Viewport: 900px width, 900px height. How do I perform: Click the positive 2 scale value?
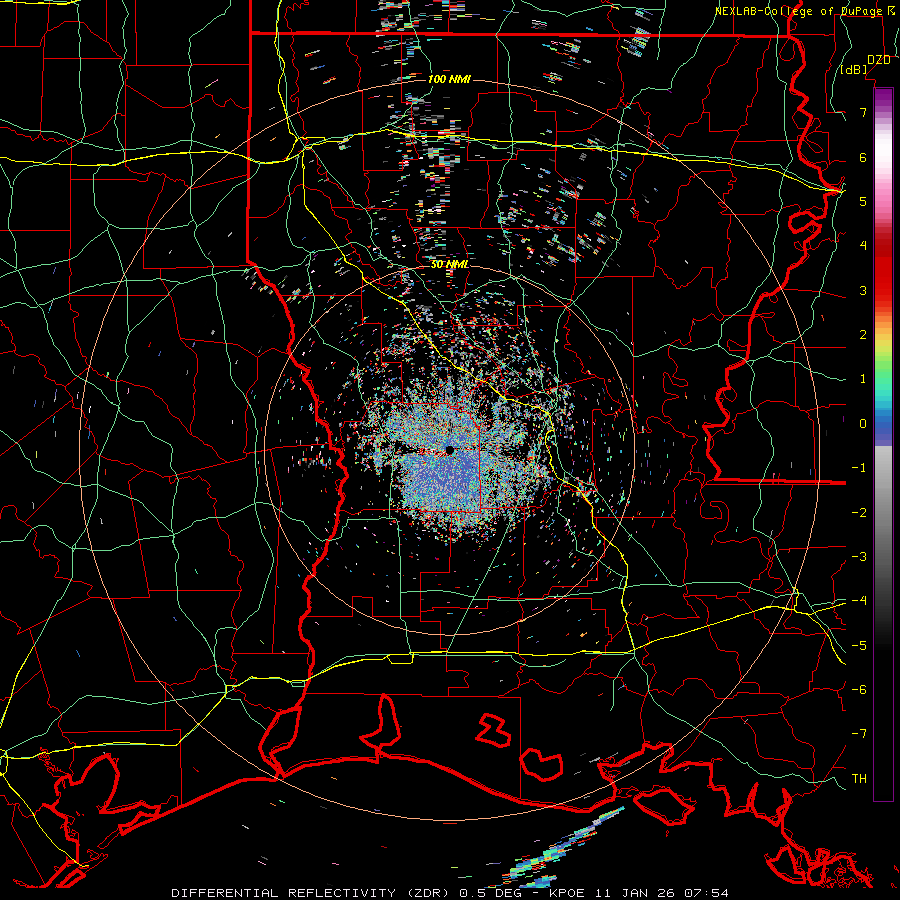click(x=863, y=335)
